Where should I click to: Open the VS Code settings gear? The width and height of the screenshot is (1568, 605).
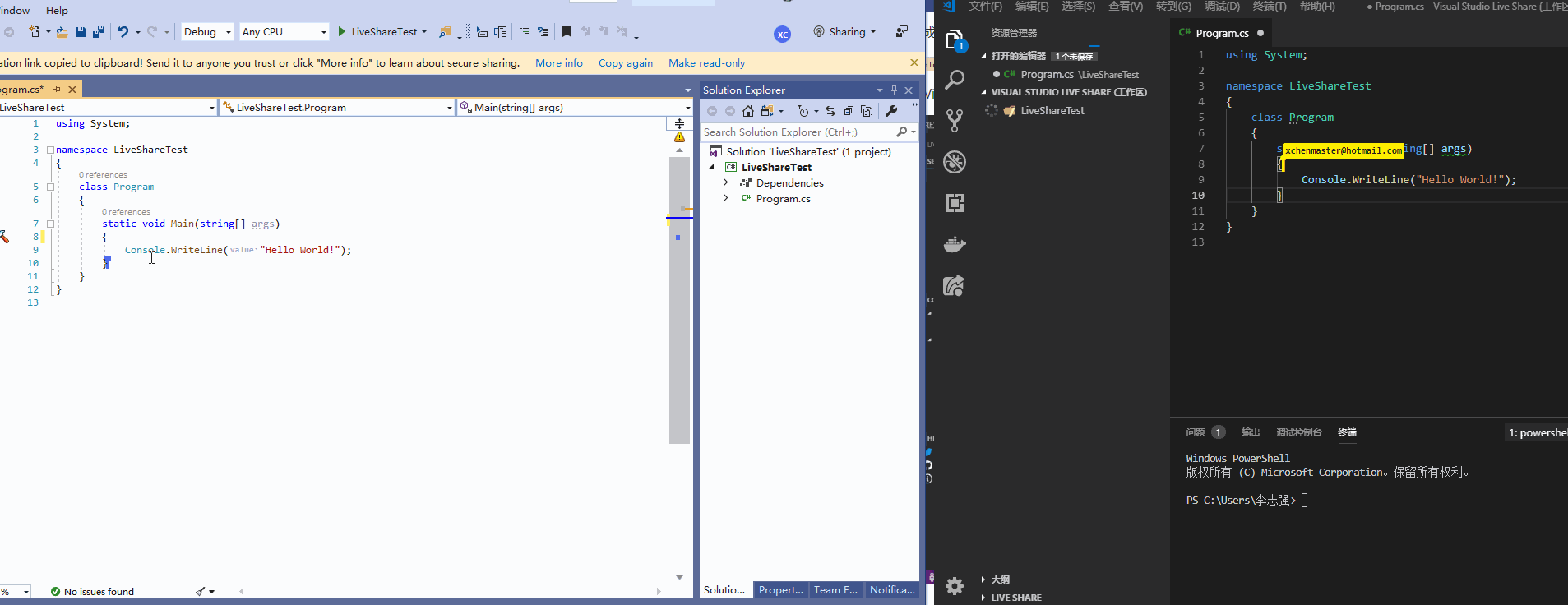coord(955,585)
